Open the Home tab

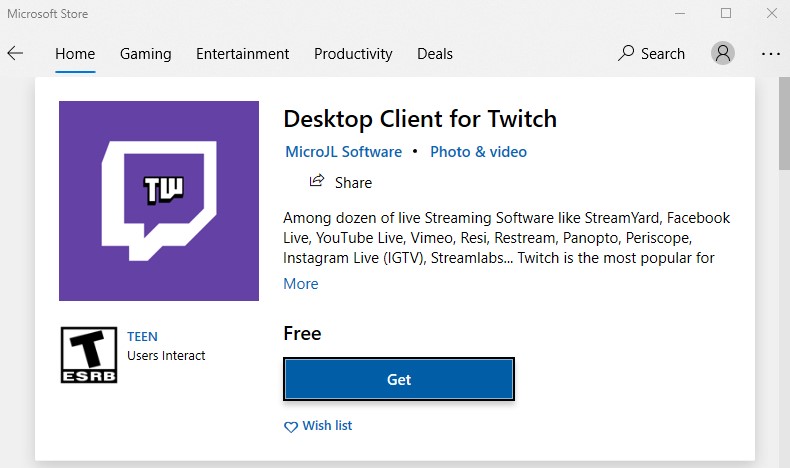(75, 53)
